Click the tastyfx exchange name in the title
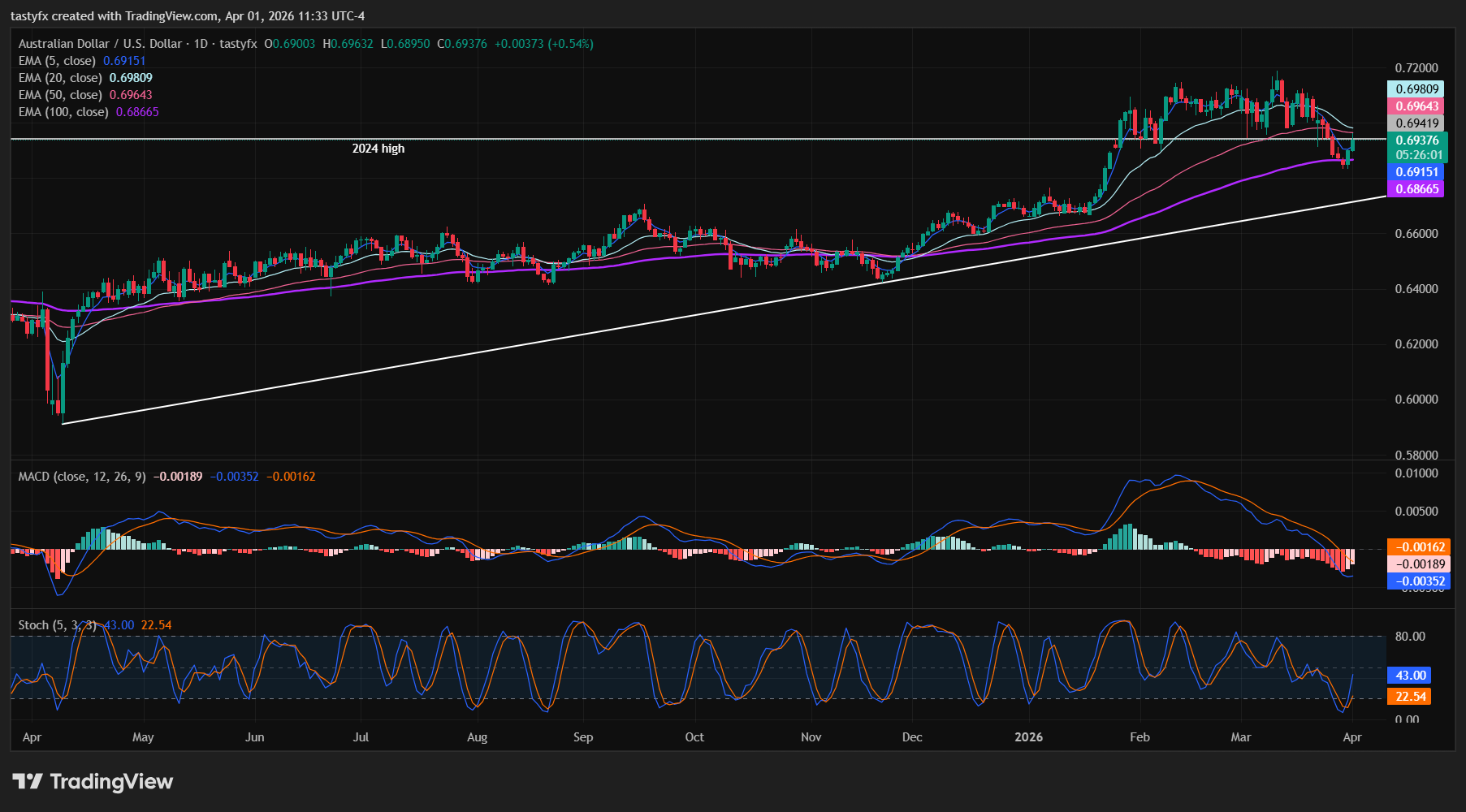The image size is (1466, 812). (236, 44)
